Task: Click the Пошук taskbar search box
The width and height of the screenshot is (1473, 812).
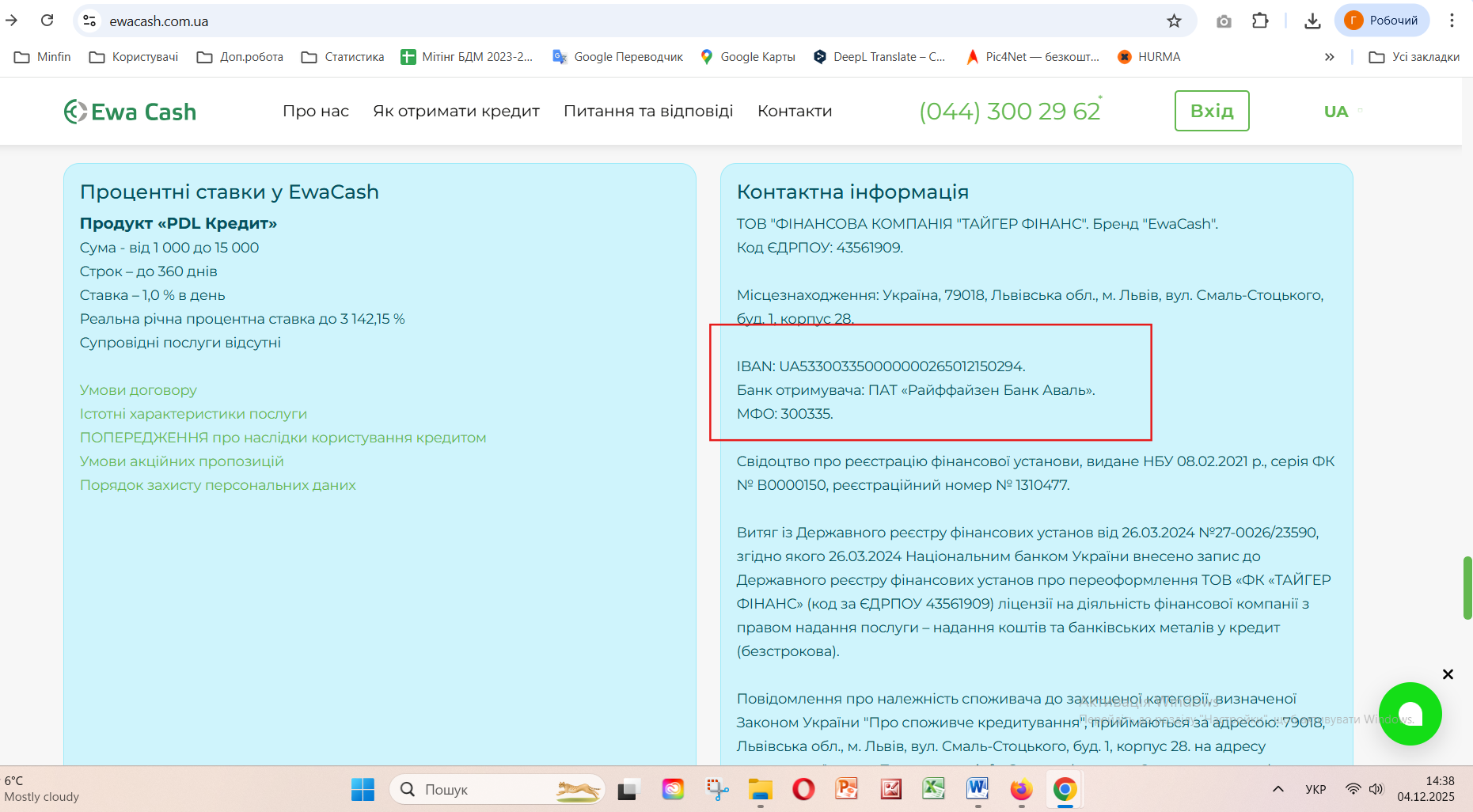Action: click(497, 789)
